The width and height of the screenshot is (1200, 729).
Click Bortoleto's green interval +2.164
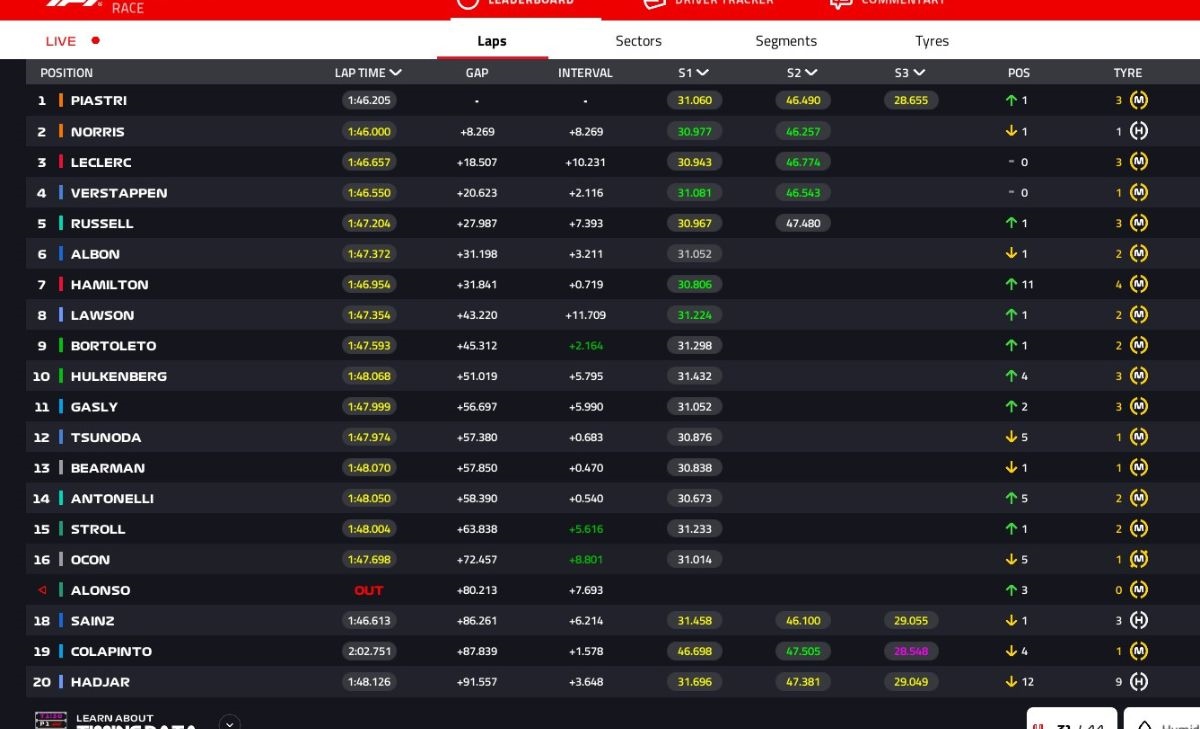[x=586, y=345]
